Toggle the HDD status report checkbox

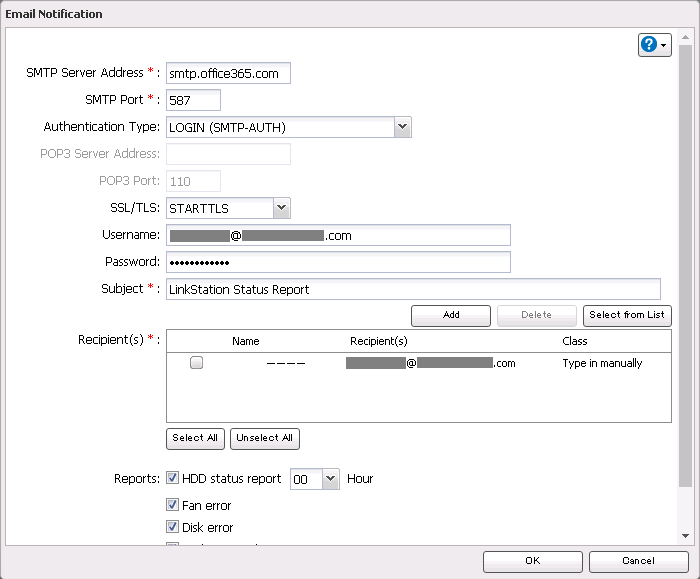tap(173, 479)
